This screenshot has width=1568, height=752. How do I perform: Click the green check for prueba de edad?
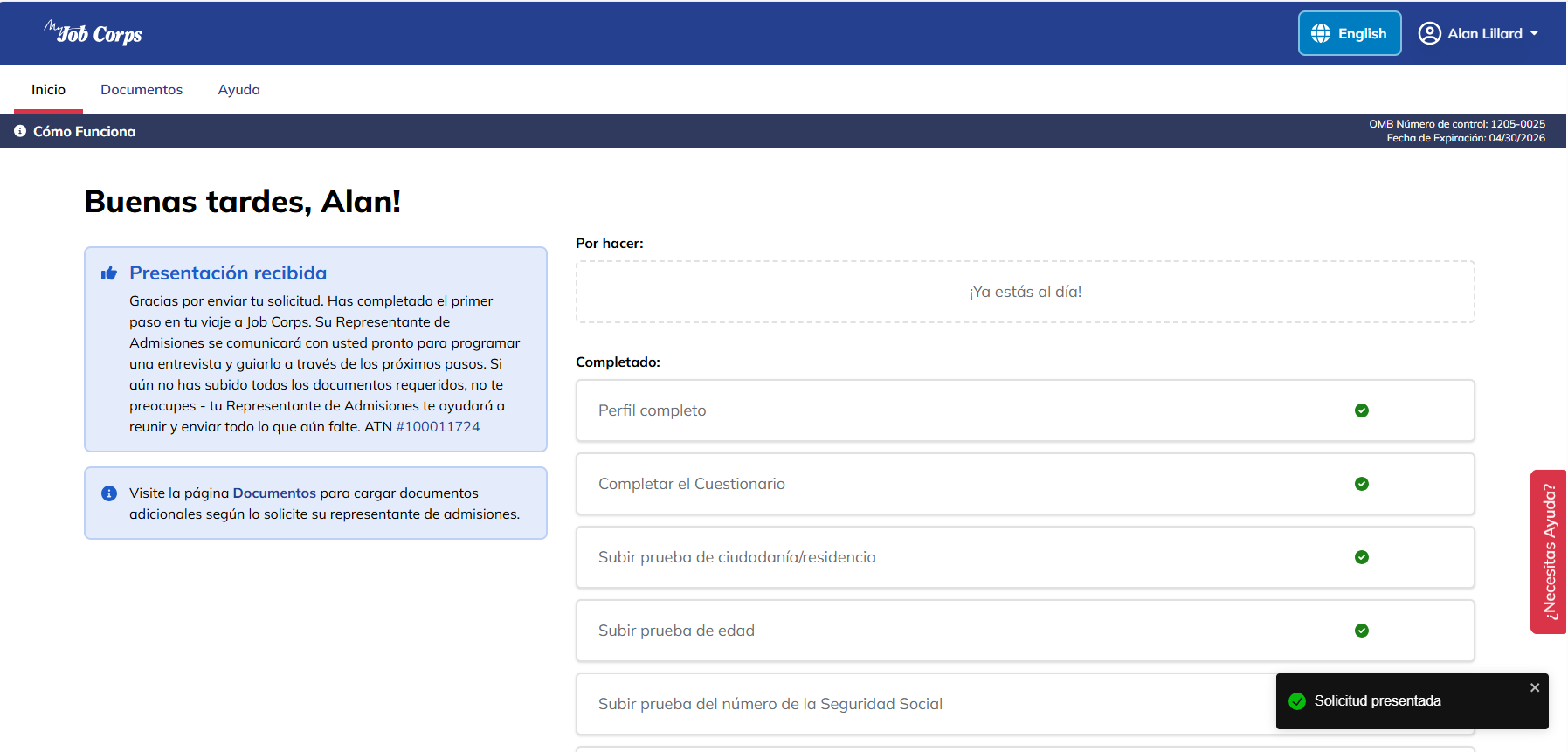point(1361,631)
